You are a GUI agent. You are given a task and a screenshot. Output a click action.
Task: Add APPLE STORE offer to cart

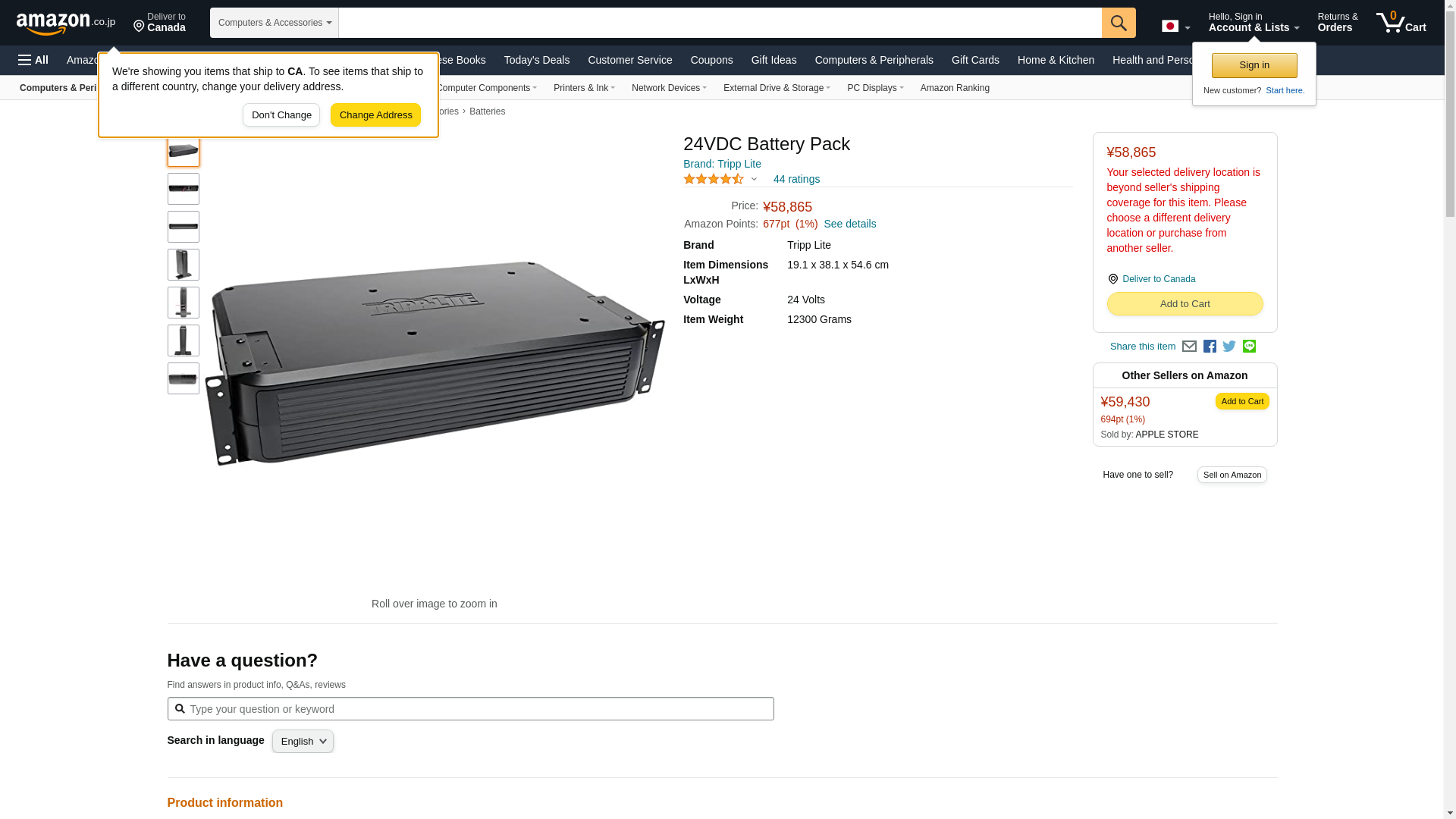pyautogui.click(x=1241, y=401)
